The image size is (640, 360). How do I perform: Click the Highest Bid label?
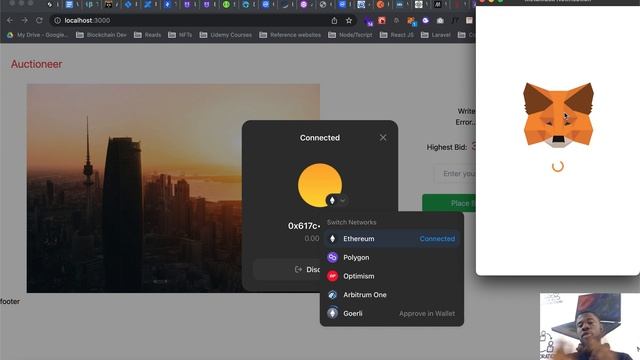447,147
